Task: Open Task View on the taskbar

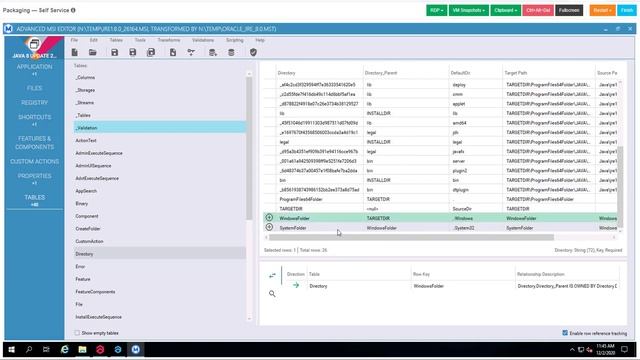Action: pyautogui.click(x=46, y=349)
